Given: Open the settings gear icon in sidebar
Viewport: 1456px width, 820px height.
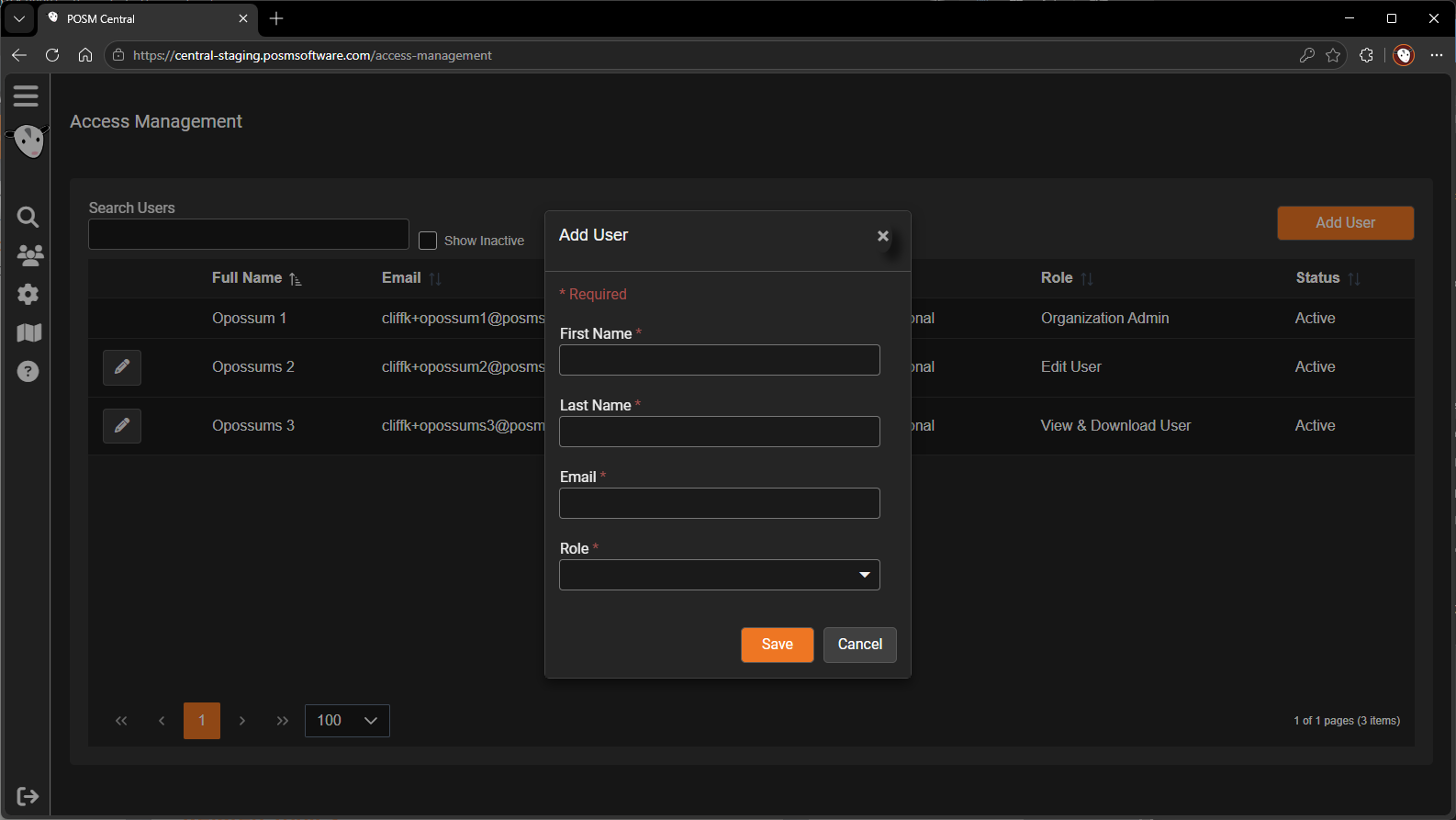Looking at the screenshot, I should pyautogui.click(x=28, y=294).
